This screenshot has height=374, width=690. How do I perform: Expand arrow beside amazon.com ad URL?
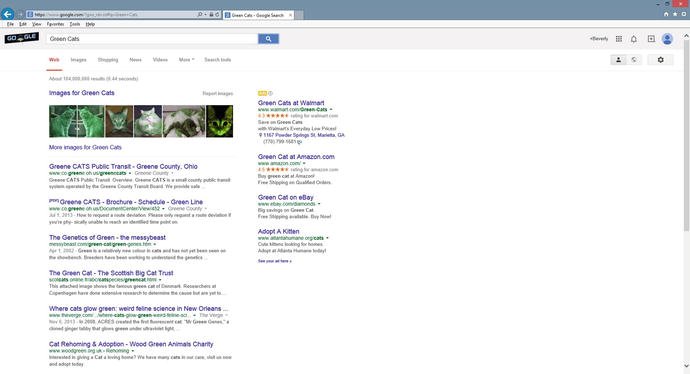coord(304,163)
